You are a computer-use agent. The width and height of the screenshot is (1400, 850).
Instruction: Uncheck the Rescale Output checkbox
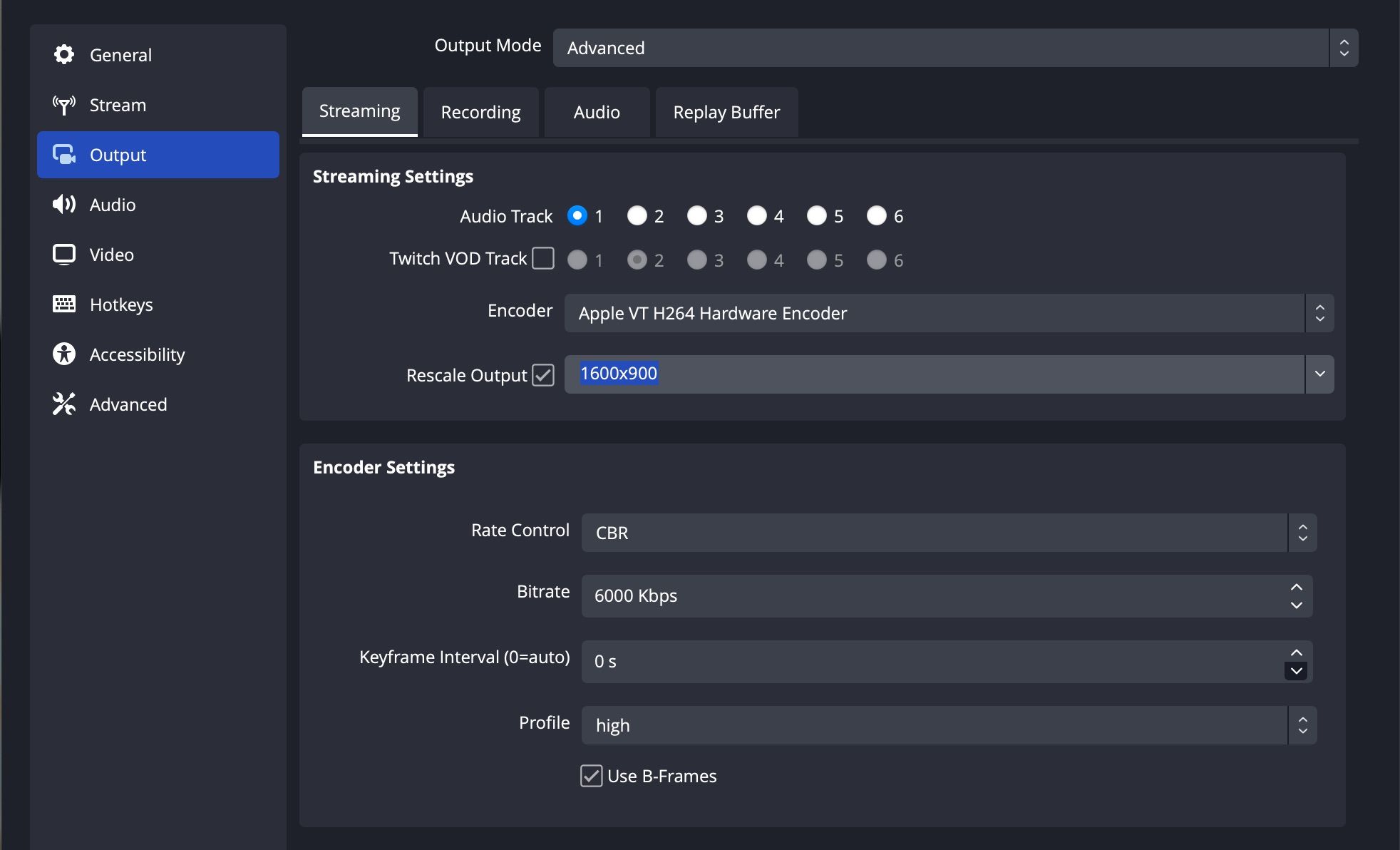543,375
